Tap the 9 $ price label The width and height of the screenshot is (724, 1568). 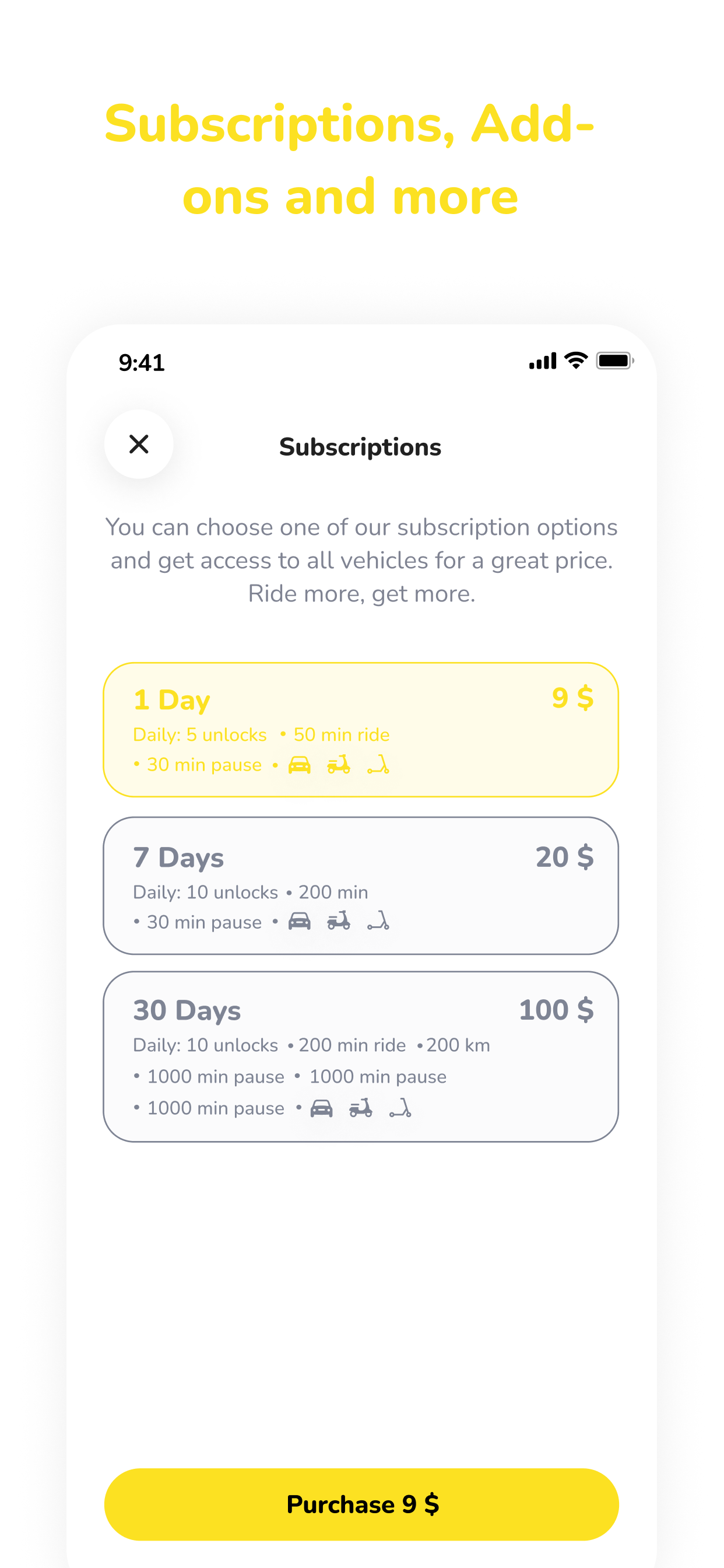[572, 698]
